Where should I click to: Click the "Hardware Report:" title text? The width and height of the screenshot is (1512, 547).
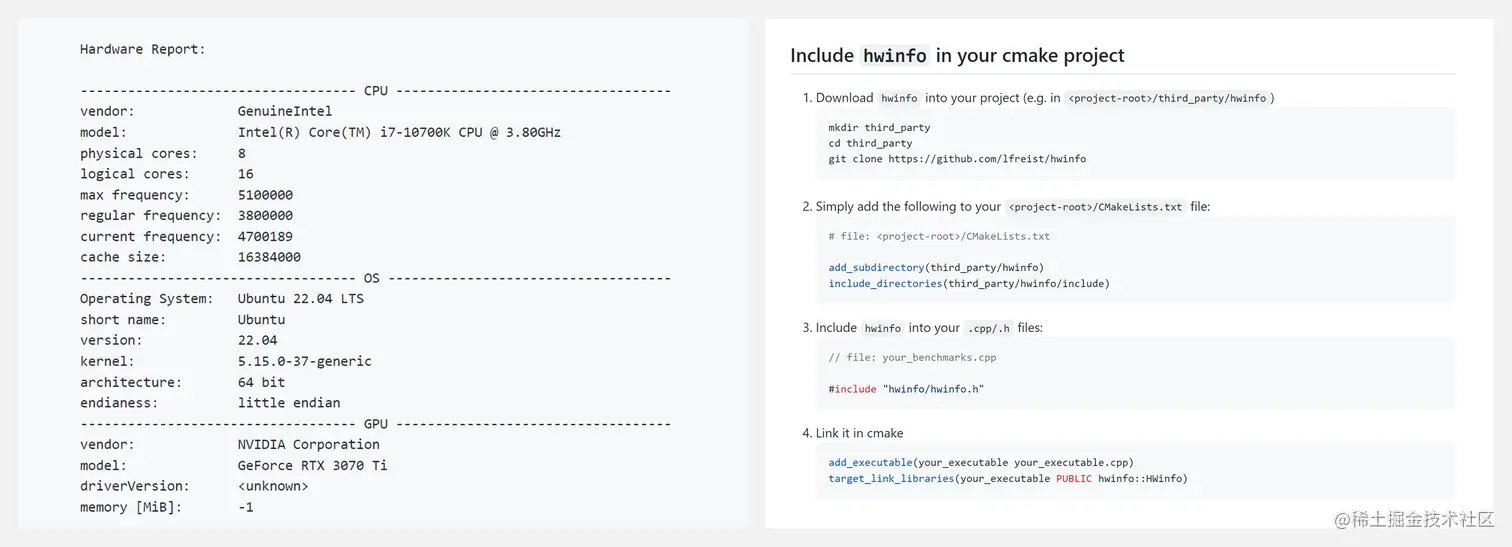[142, 49]
